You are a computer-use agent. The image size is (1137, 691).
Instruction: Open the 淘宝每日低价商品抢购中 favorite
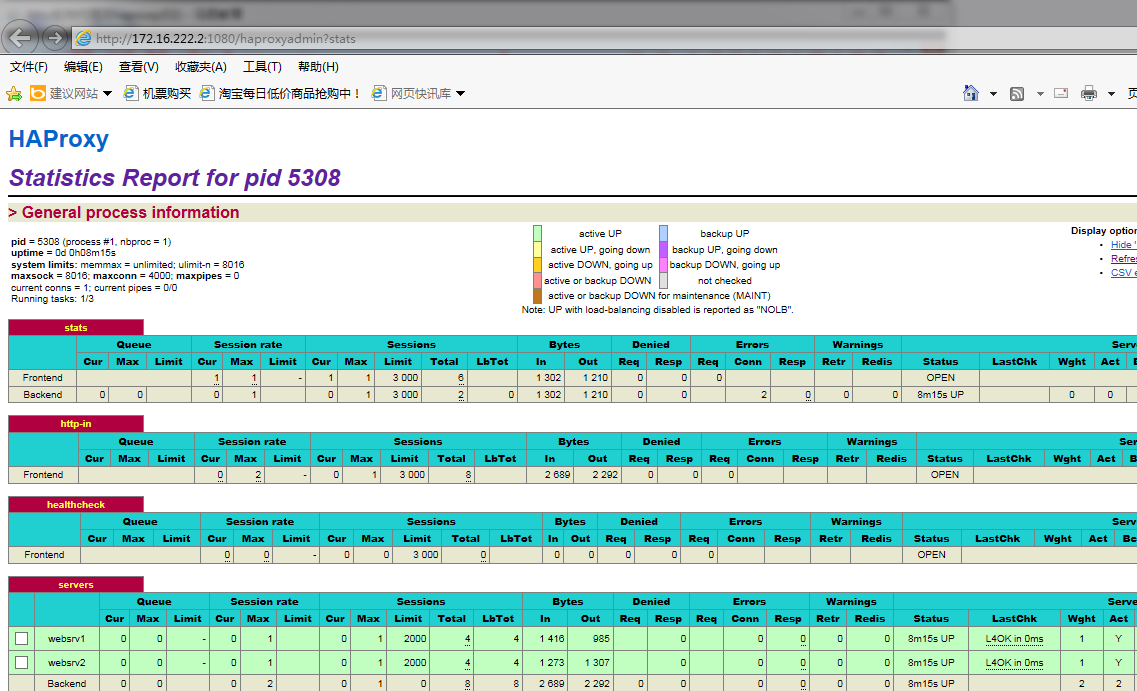[281, 94]
